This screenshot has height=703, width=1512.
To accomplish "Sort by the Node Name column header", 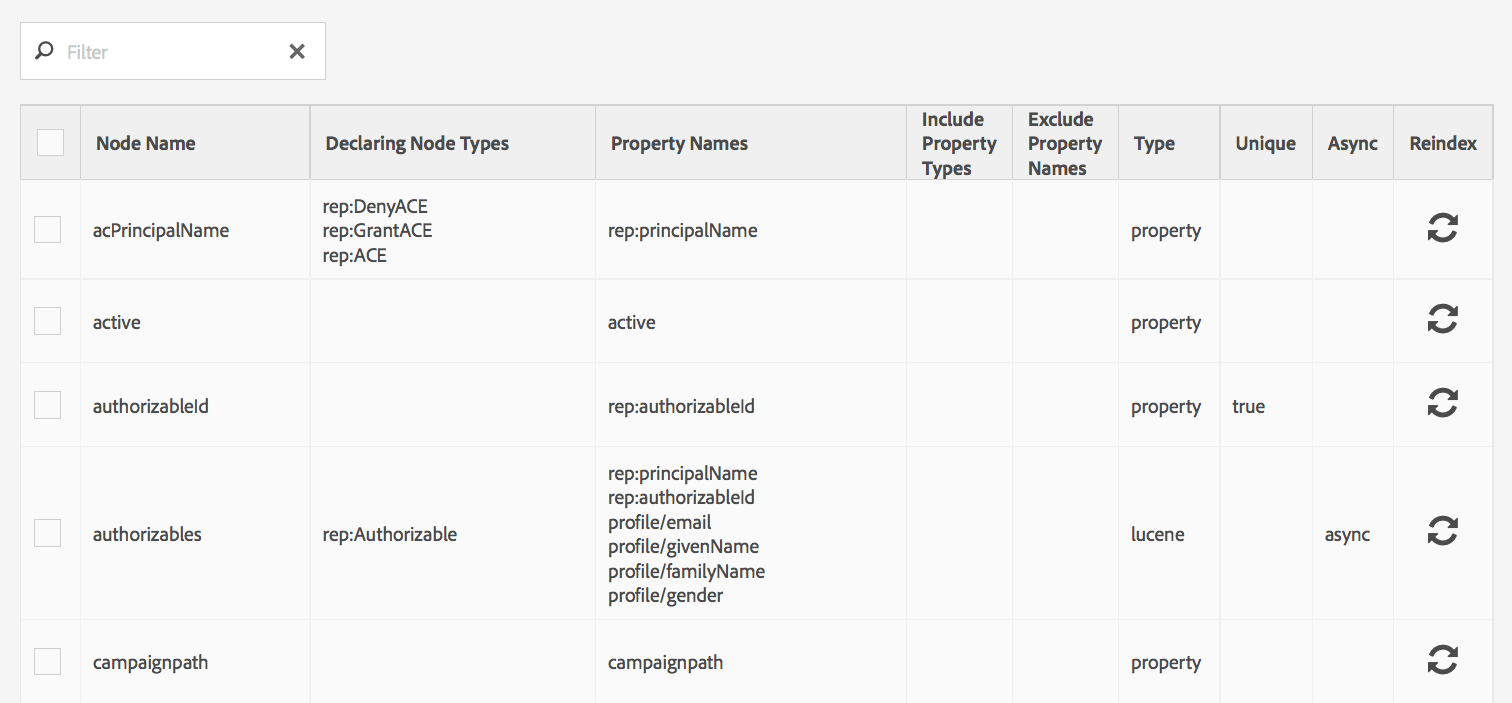I will pos(146,143).
